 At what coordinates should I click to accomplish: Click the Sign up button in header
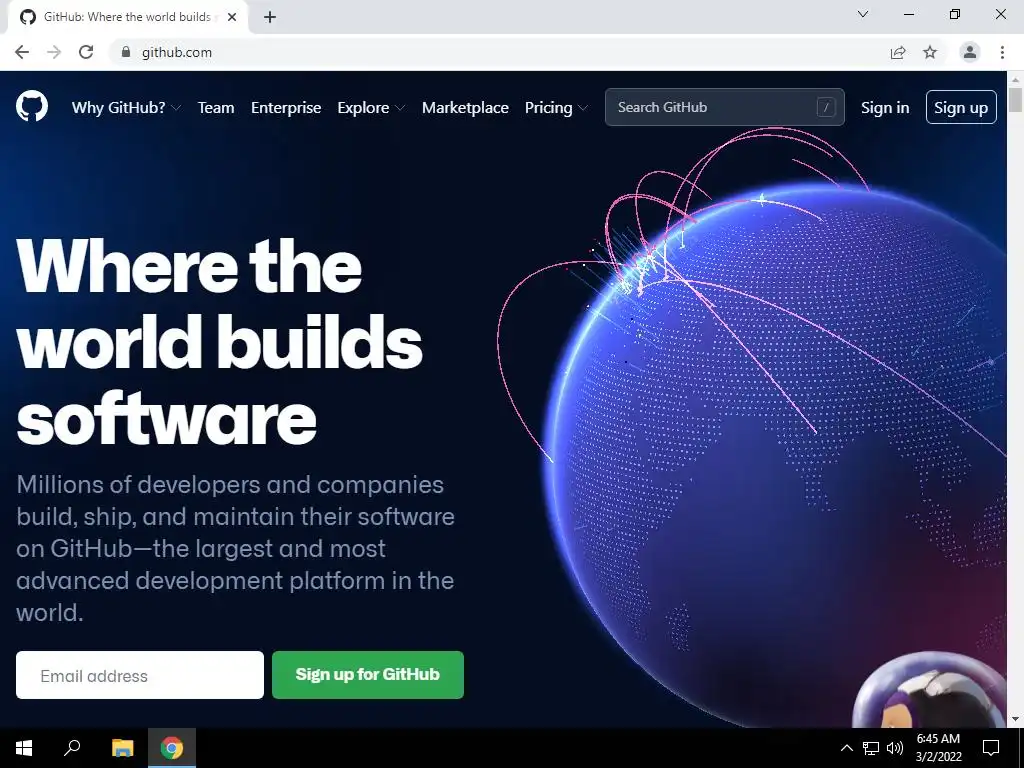pyautogui.click(x=961, y=107)
